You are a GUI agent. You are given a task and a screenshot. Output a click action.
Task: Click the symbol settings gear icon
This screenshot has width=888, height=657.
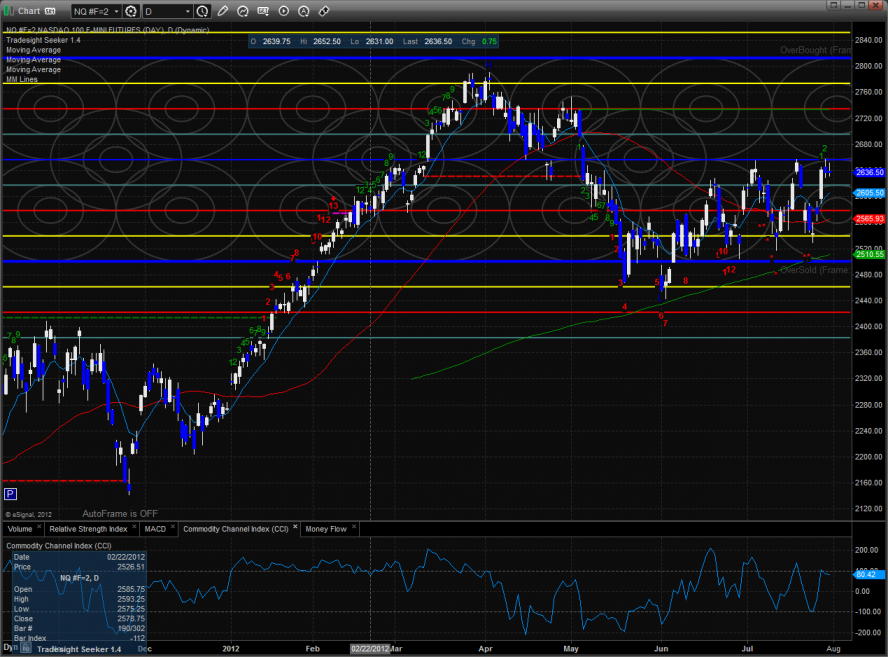pos(131,11)
